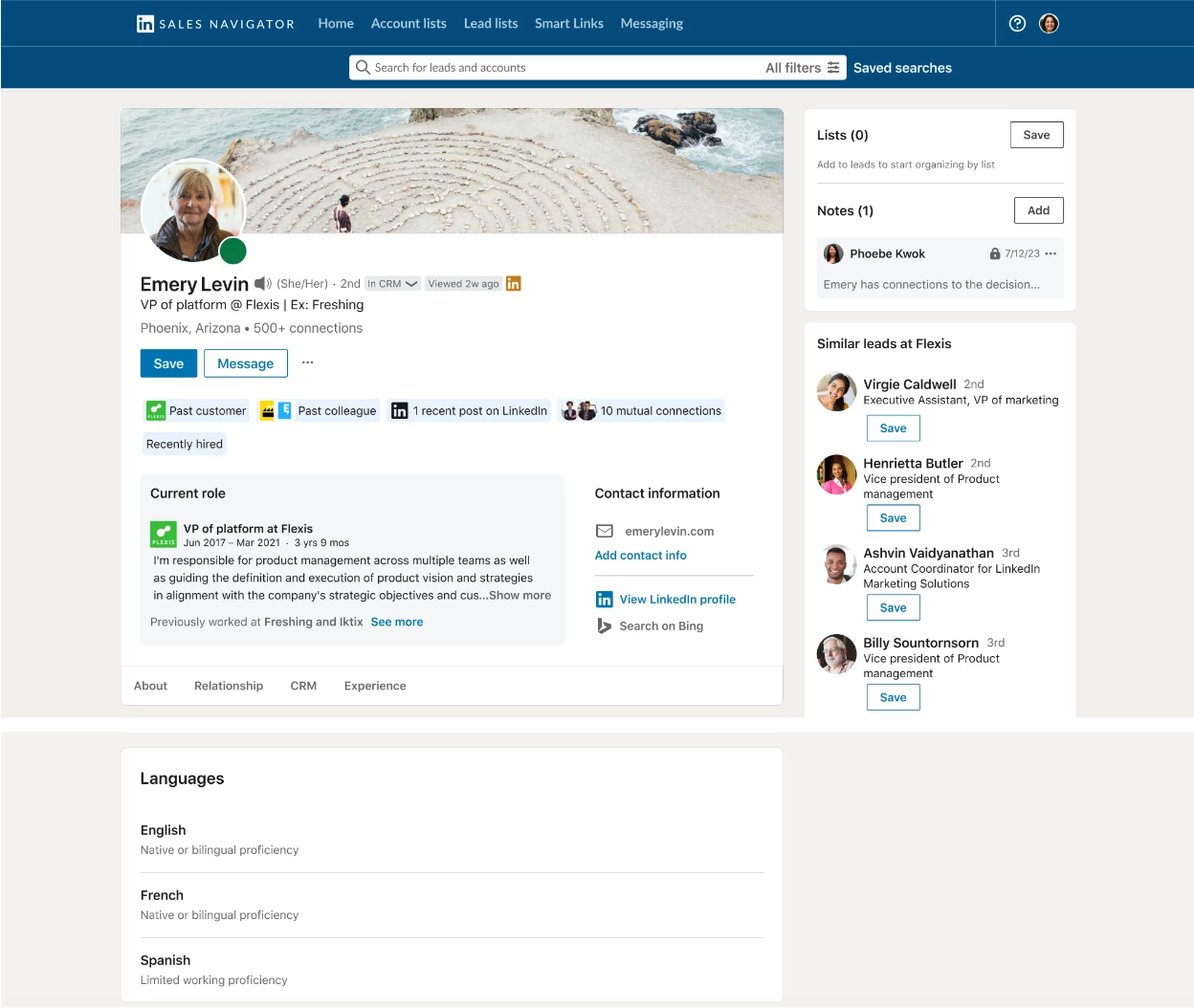Click Add contact info link
Image resolution: width=1194 pixels, height=1008 pixels.
pos(641,556)
